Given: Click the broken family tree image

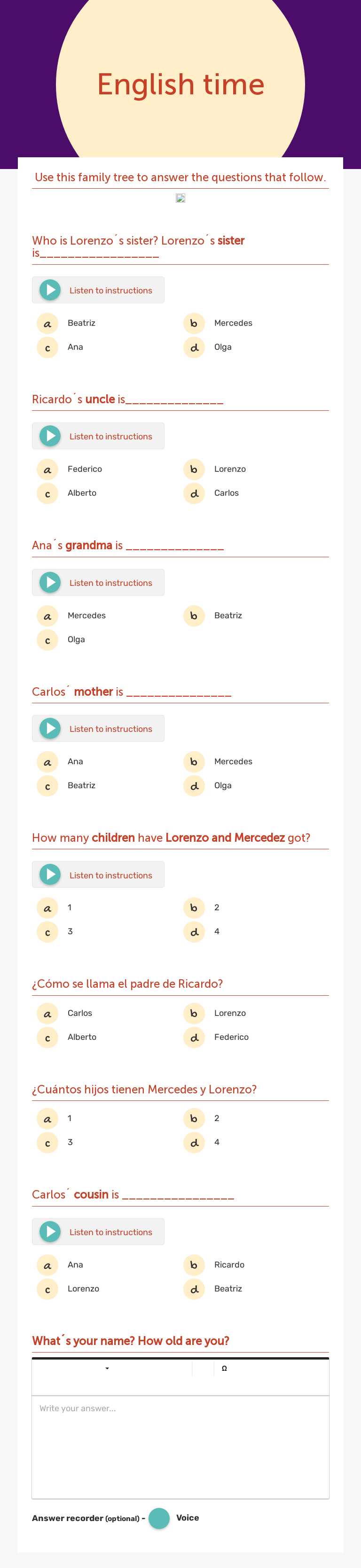Looking at the screenshot, I should 180,198.
